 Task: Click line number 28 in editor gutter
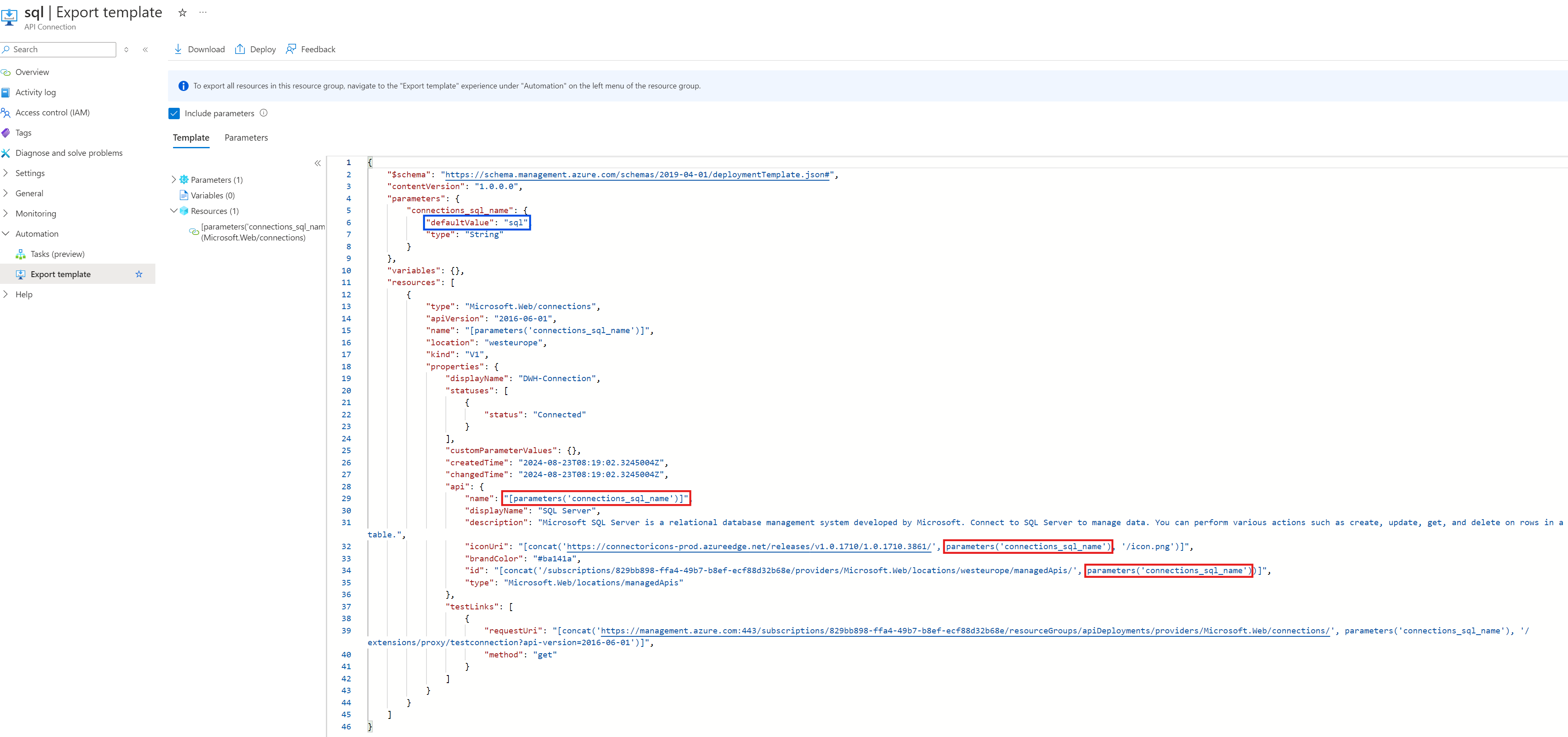[346, 487]
